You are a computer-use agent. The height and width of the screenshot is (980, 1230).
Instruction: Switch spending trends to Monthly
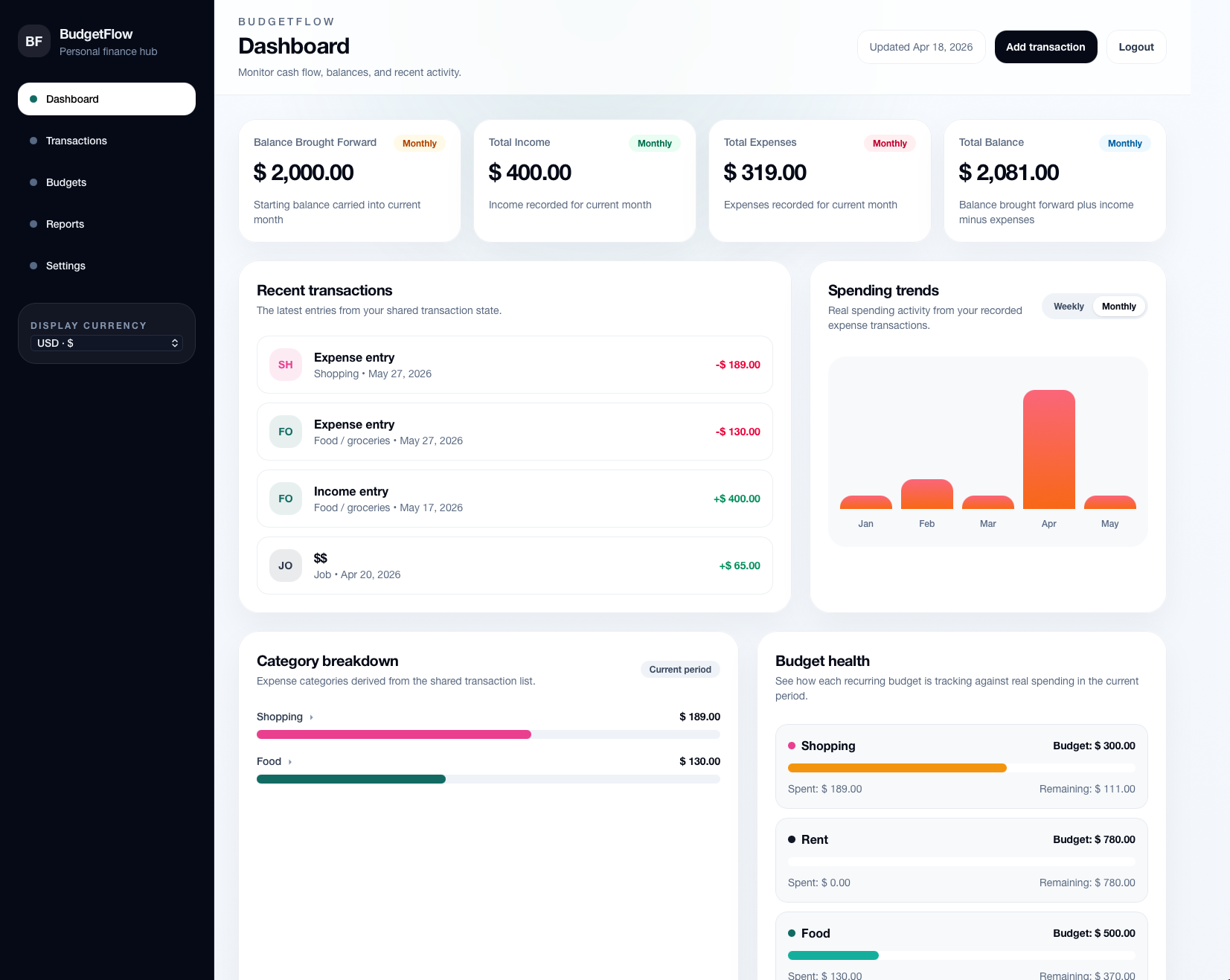[x=1118, y=307]
